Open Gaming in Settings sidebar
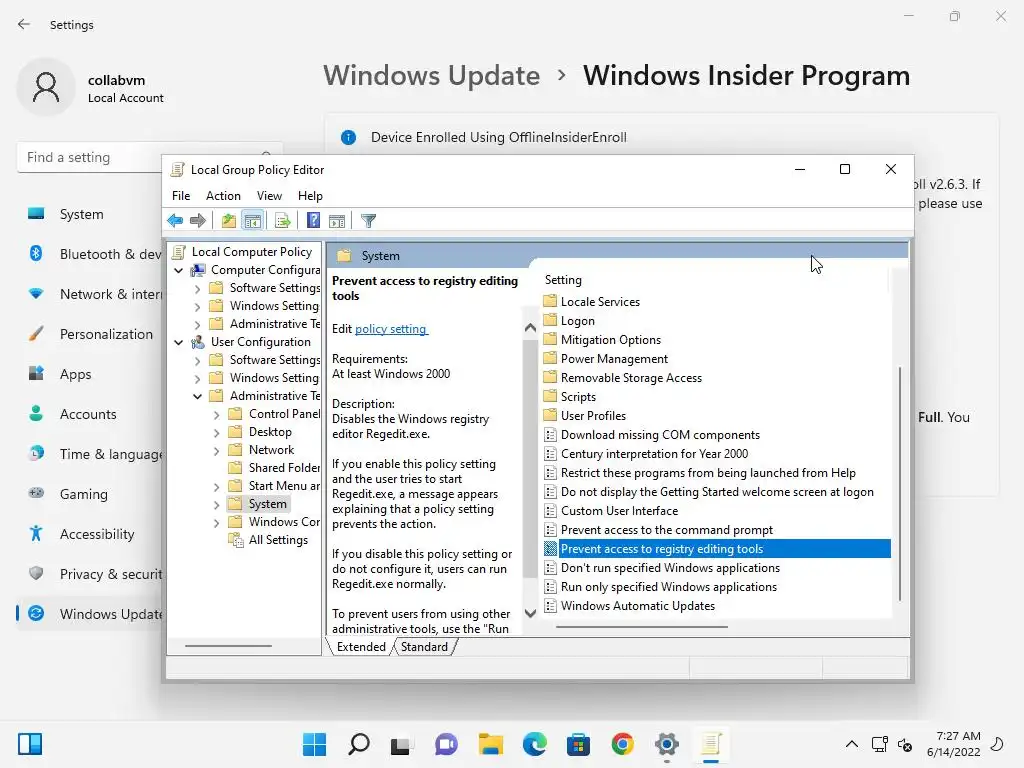The image size is (1024, 768). click(x=84, y=494)
